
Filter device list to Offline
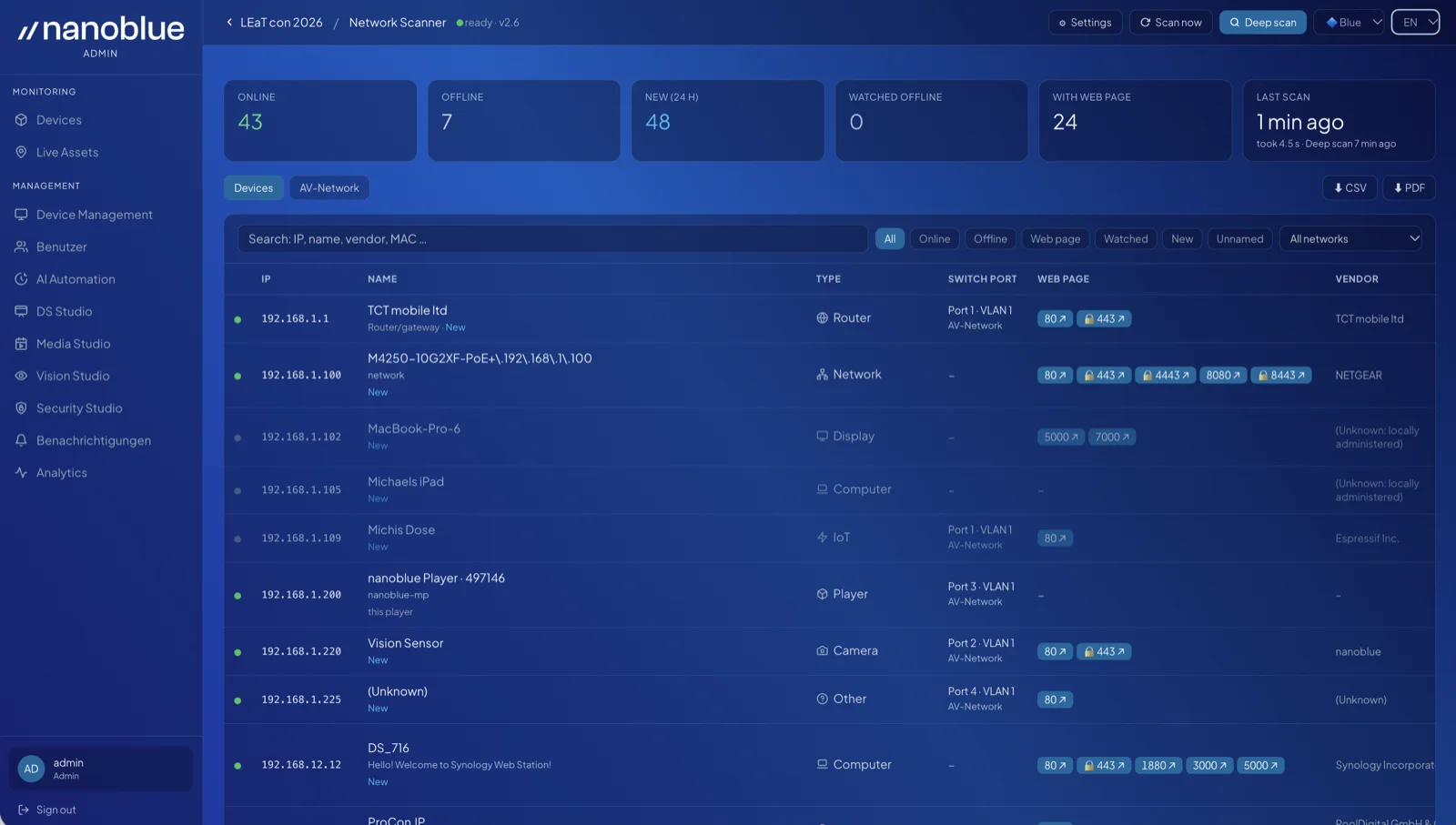(990, 239)
